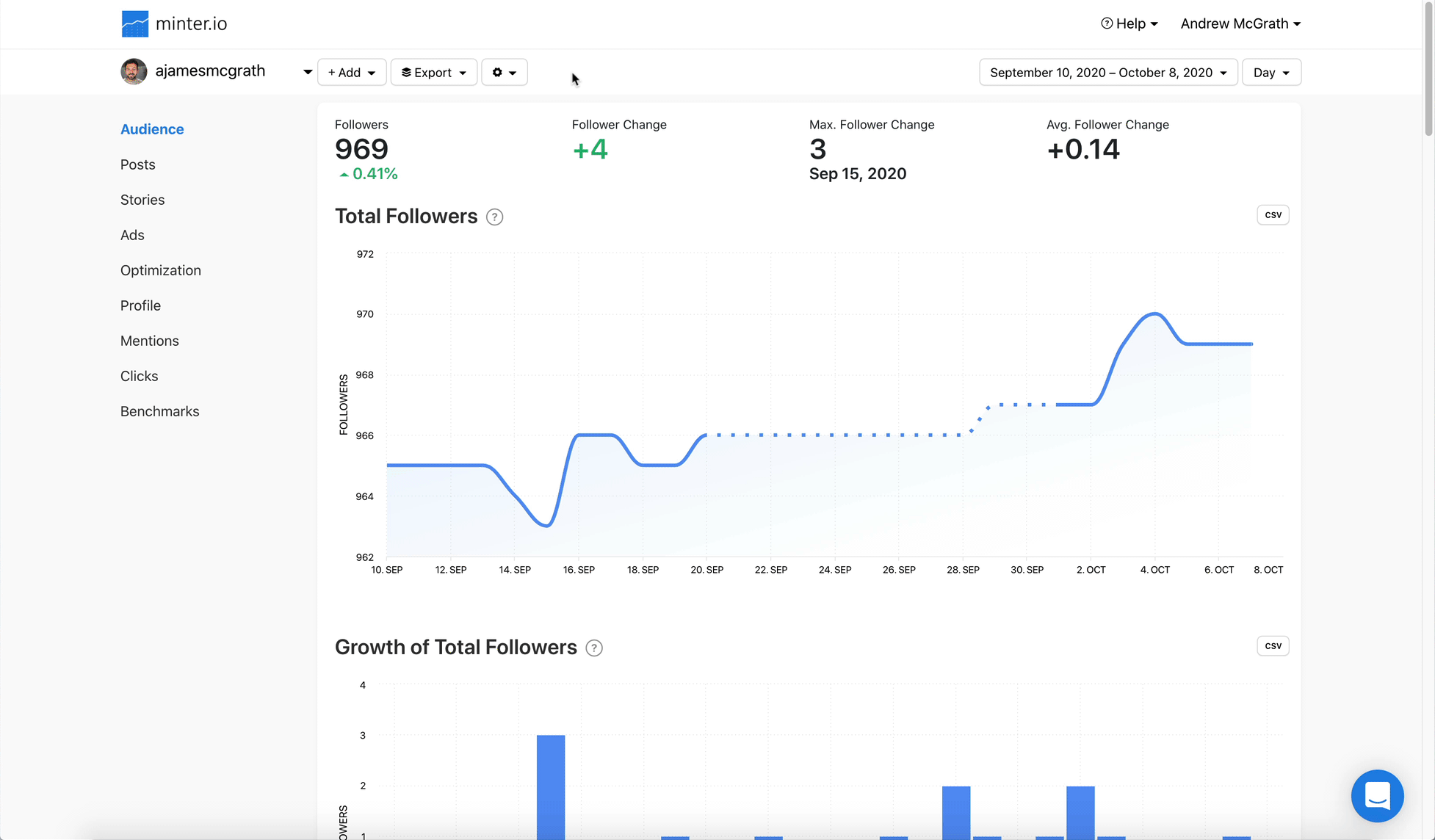Open the + Add dropdown
Screen dimensions: 1435x840
352,72
